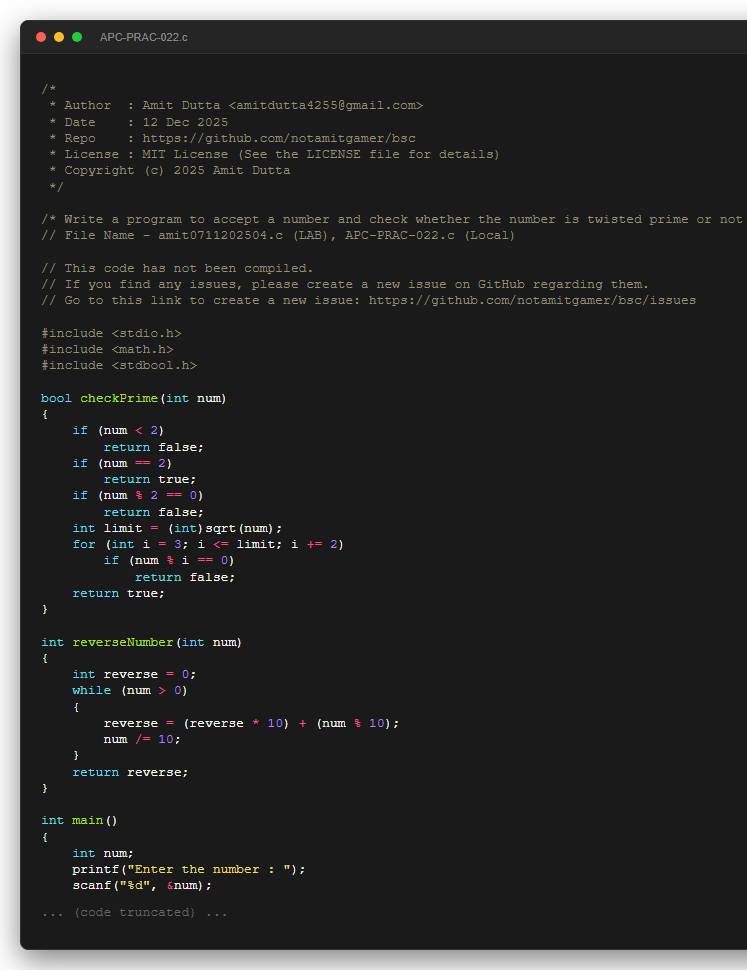Click the #include <stdbool.h> line
The image size is (747, 970).
[119, 365]
